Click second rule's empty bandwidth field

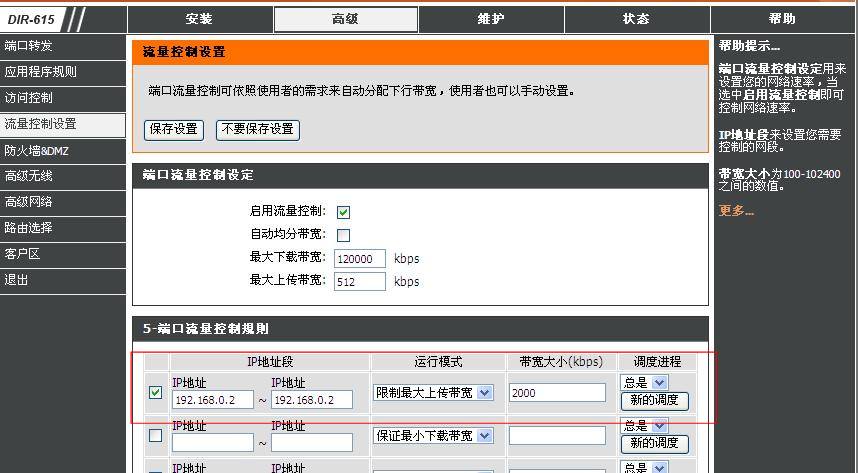(x=557, y=435)
